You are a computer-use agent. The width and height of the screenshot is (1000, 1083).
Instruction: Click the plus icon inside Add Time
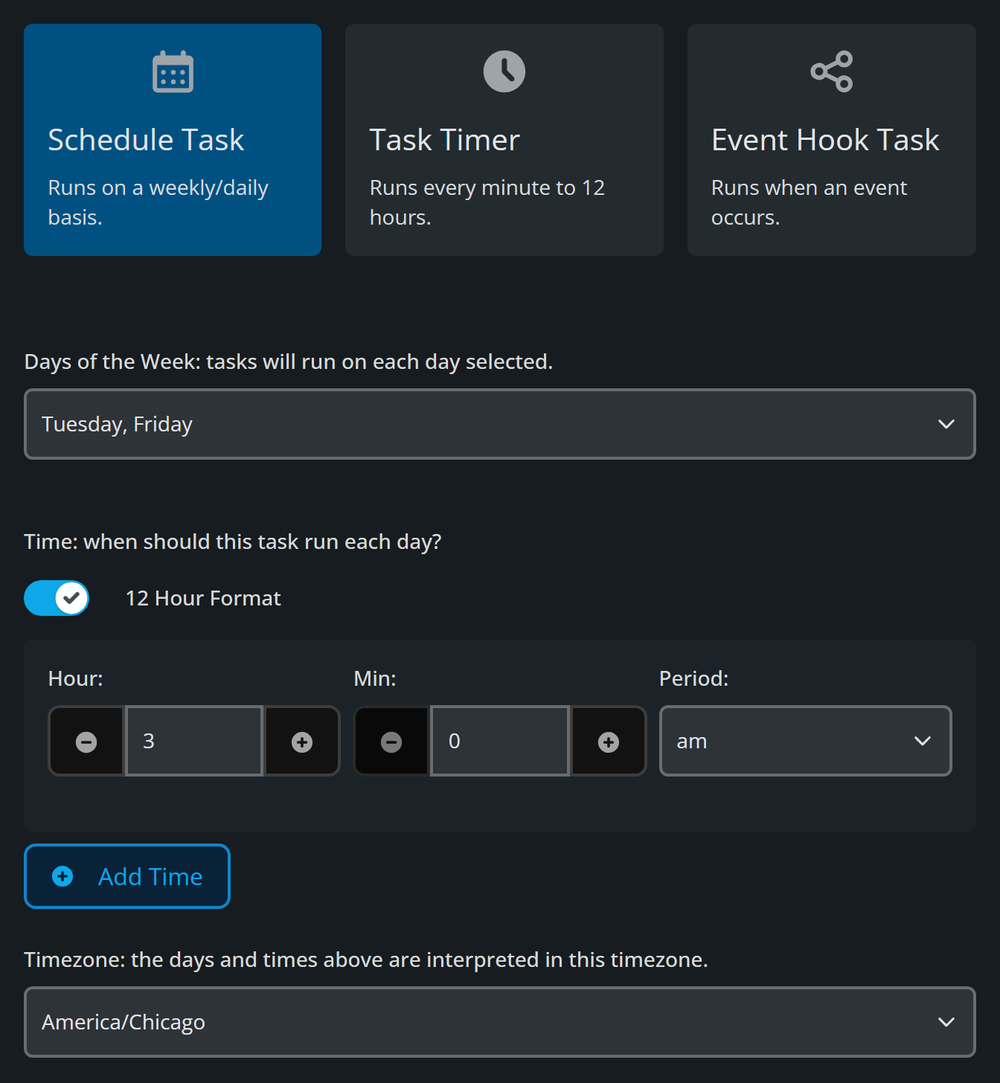62,876
